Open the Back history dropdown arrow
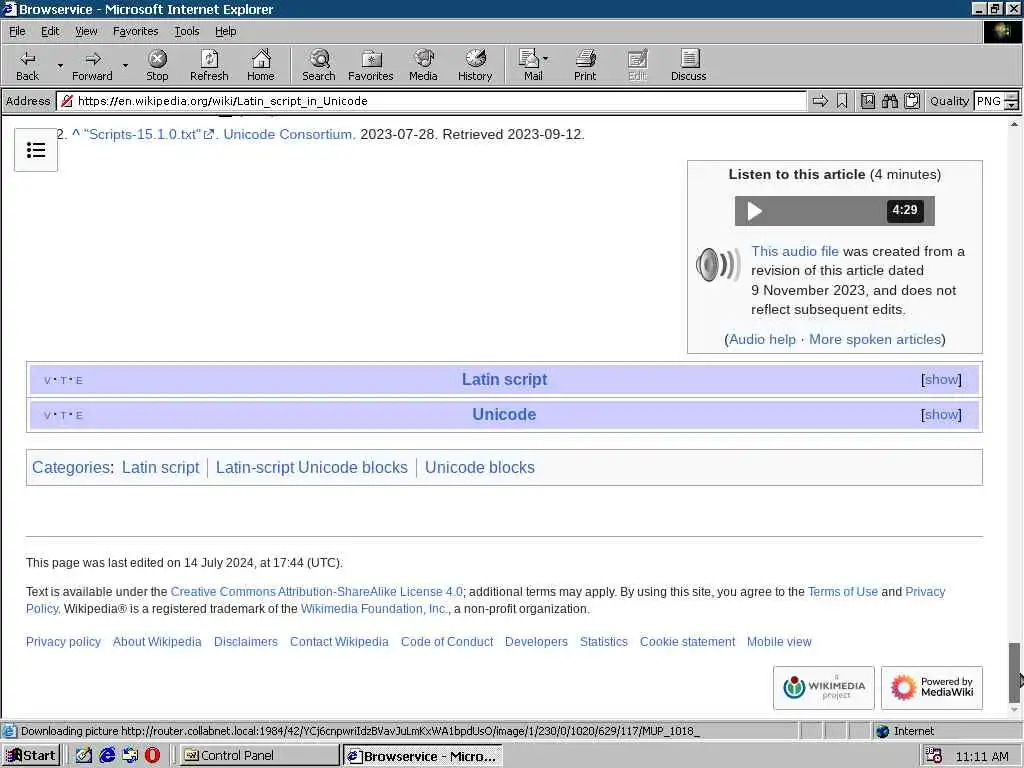1024x768 pixels. (60, 65)
